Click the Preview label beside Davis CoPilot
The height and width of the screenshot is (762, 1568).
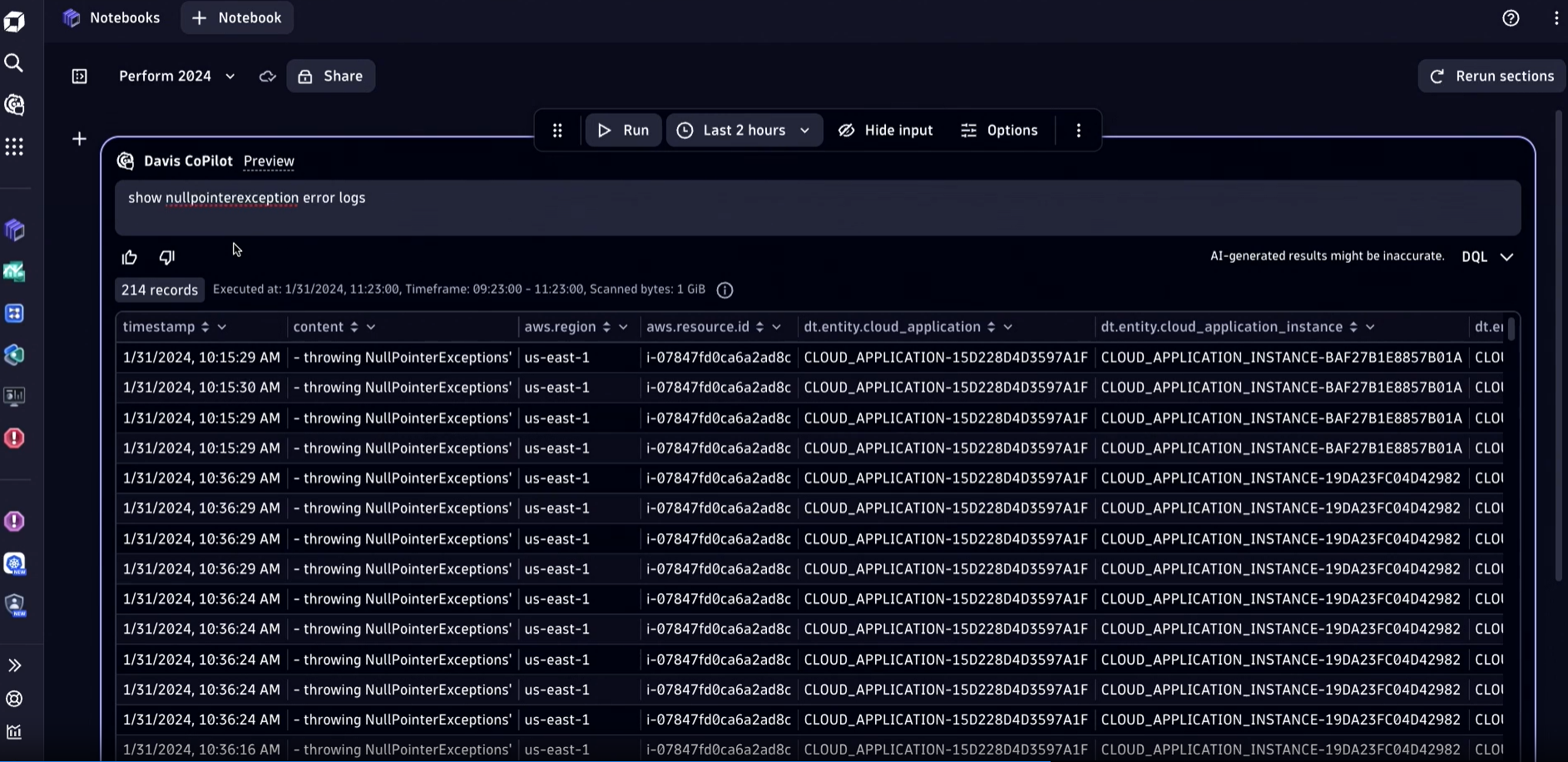[x=268, y=161]
